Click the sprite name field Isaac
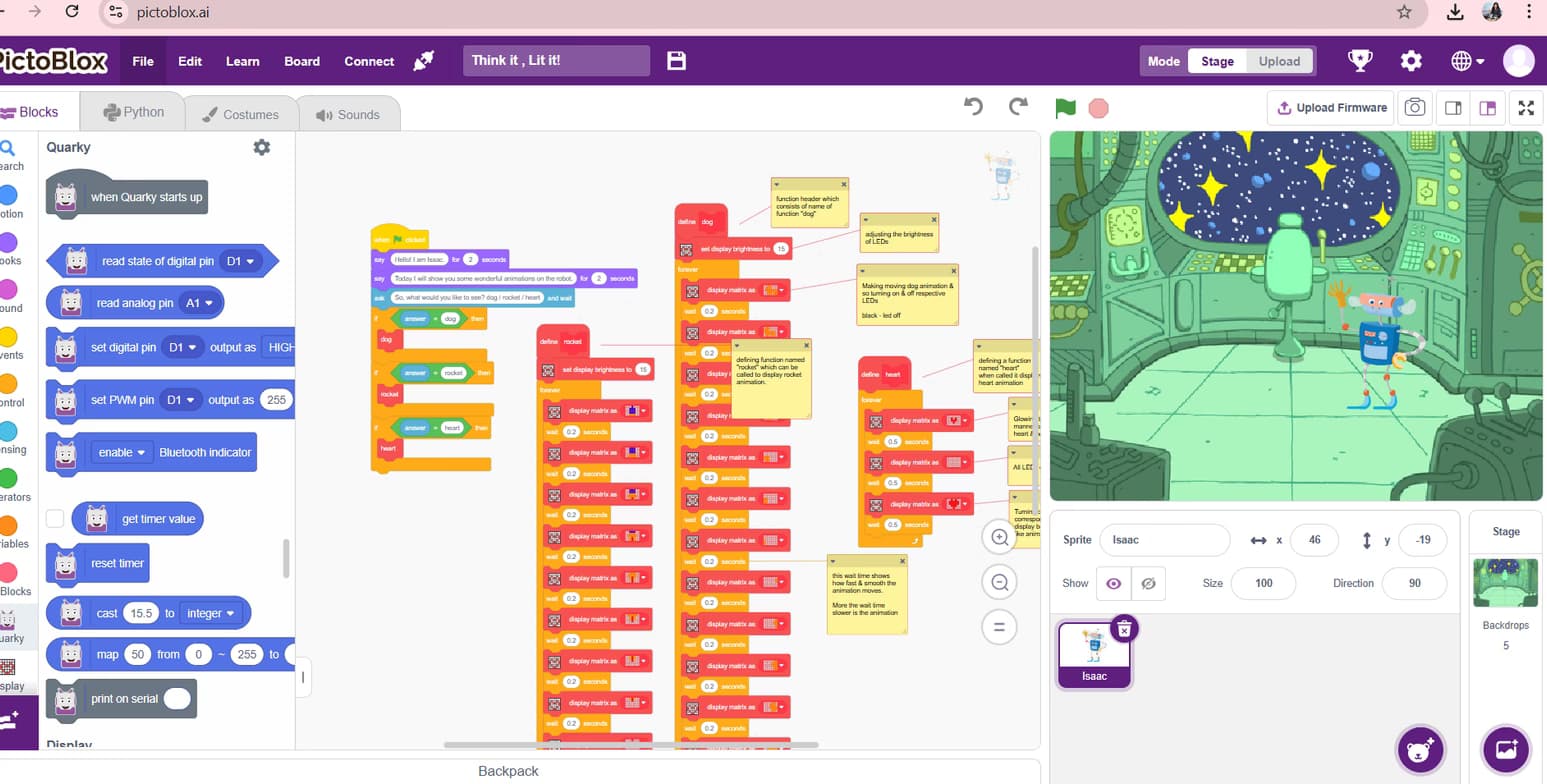This screenshot has height=784, width=1547. (1164, 540)
